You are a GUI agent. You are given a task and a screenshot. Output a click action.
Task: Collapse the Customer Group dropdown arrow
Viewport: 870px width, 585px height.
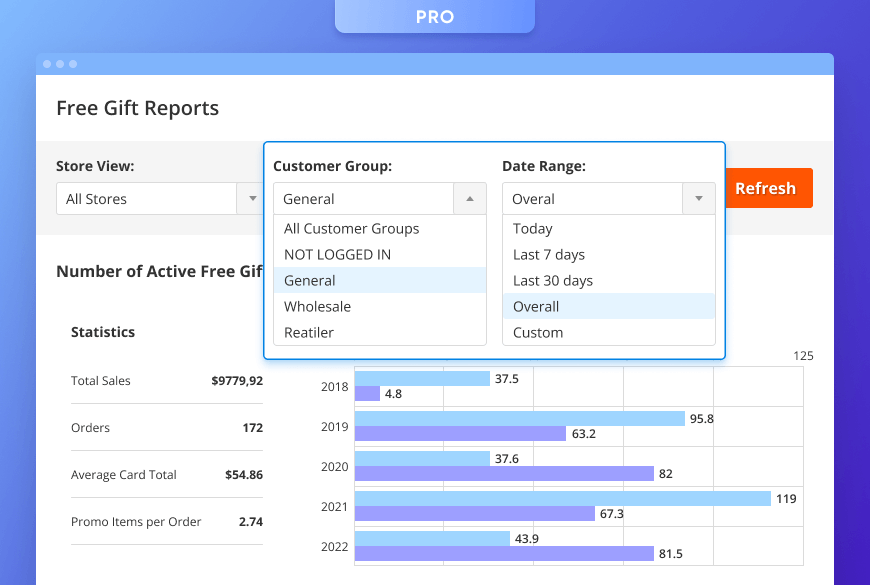(x=470, y=199)
